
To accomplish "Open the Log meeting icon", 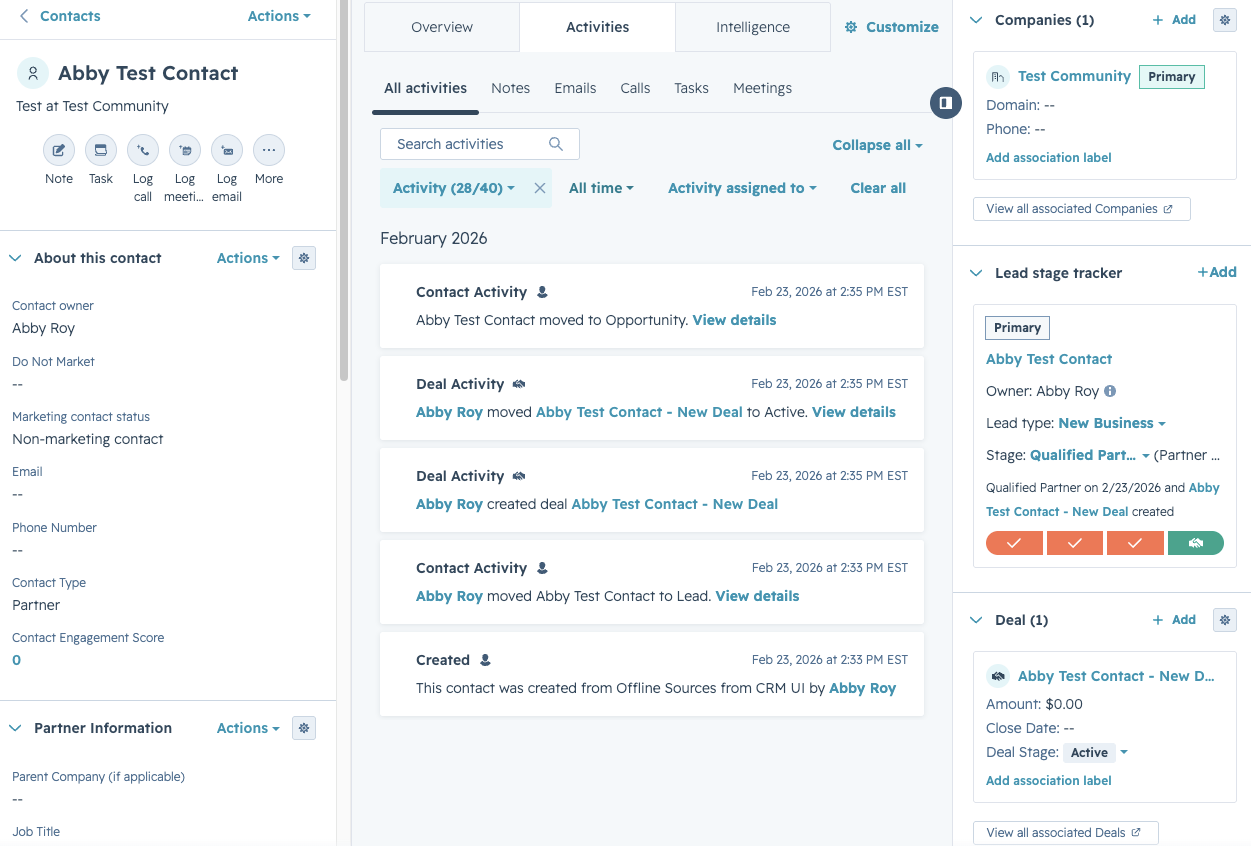I will coord(185,151).
